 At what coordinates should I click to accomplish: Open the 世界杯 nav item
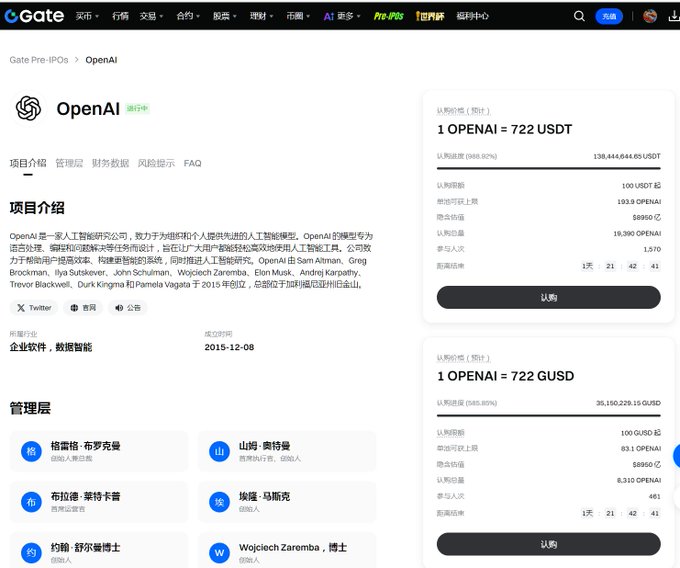pos(430,16)
